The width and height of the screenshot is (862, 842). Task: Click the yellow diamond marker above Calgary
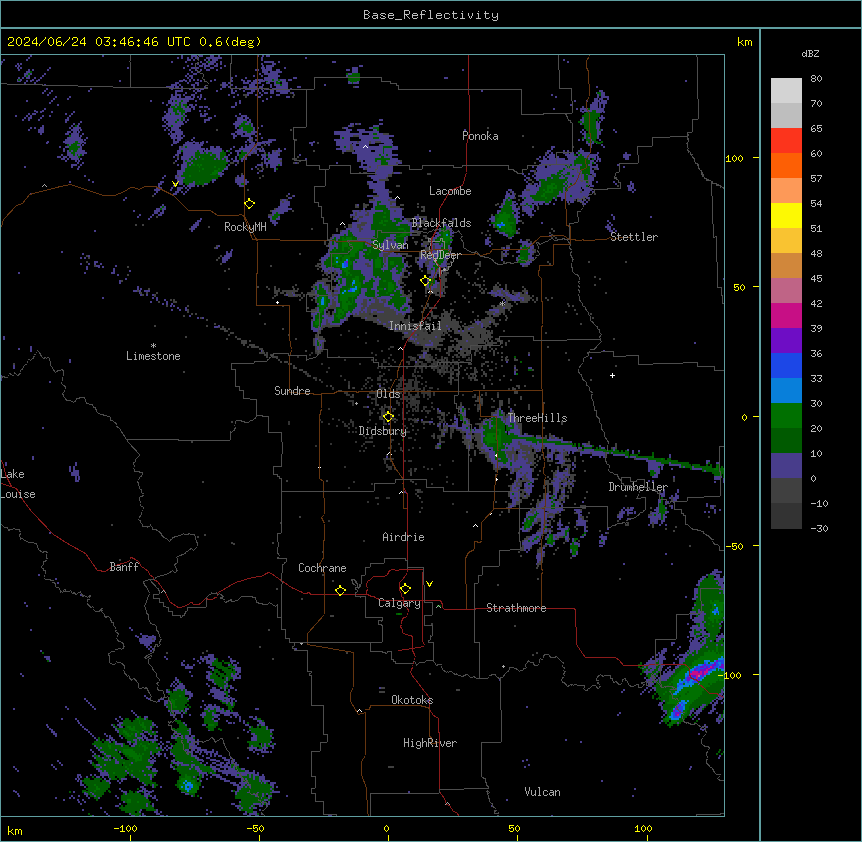[405, 589]
